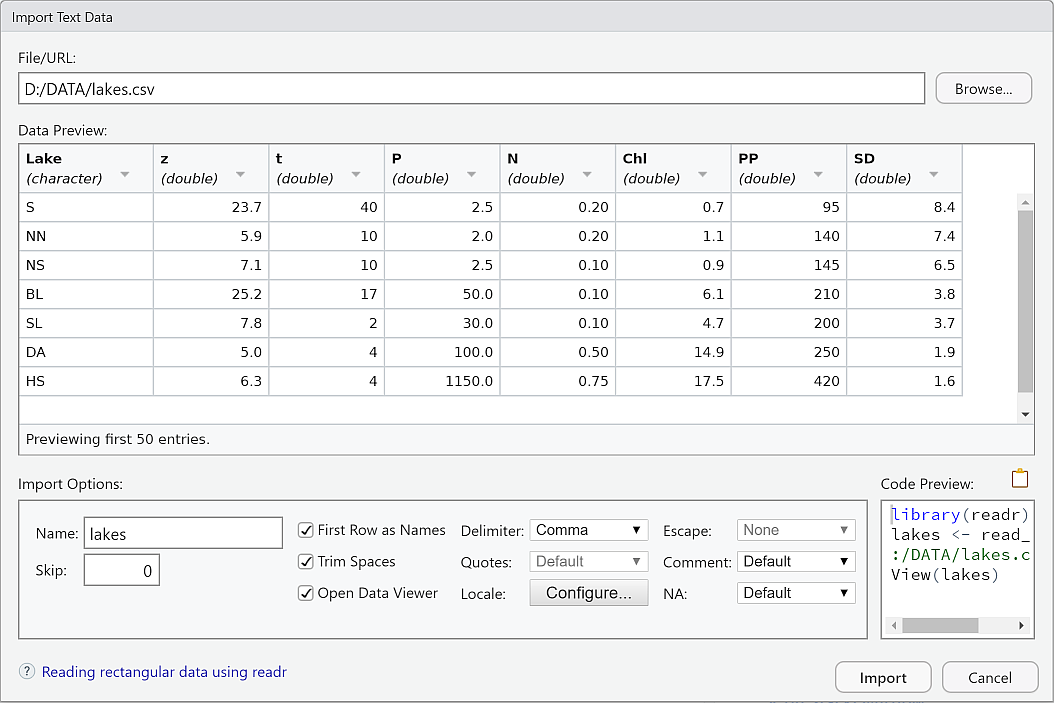Open the help icon for readr
The height and width of the screenshot is (703, 1054).
click(27, 672)
